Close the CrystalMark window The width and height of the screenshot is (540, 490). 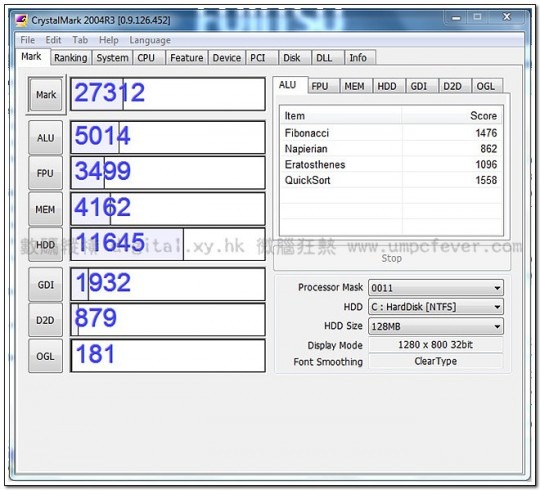tap(507, 17)
